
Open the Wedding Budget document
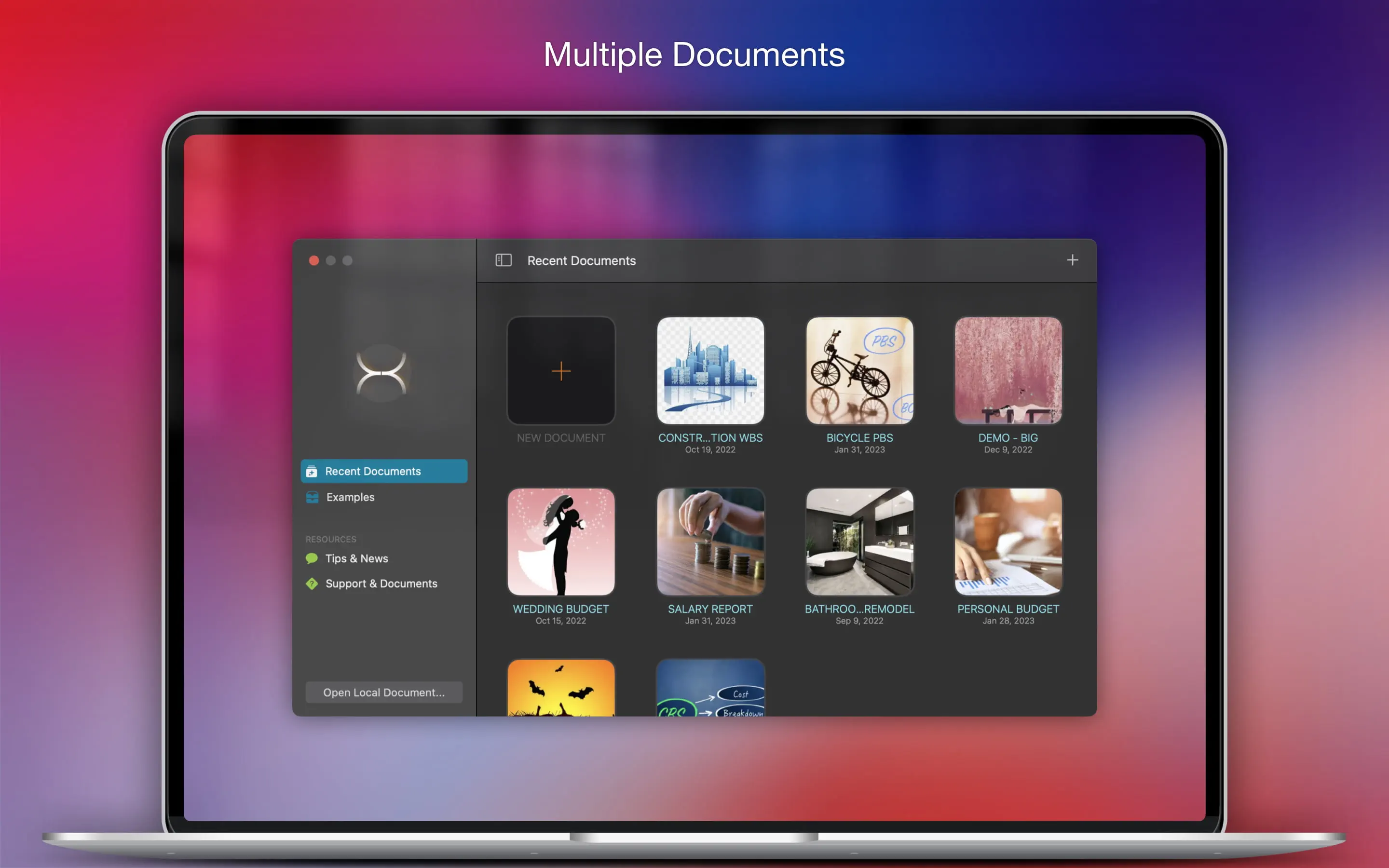[561, 542]
